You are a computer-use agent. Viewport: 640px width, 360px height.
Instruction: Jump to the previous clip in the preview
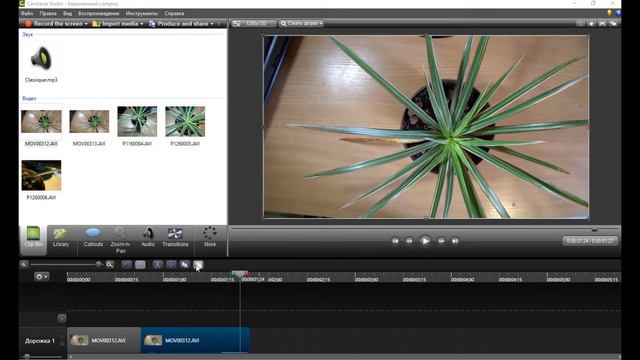click(395, 241)
